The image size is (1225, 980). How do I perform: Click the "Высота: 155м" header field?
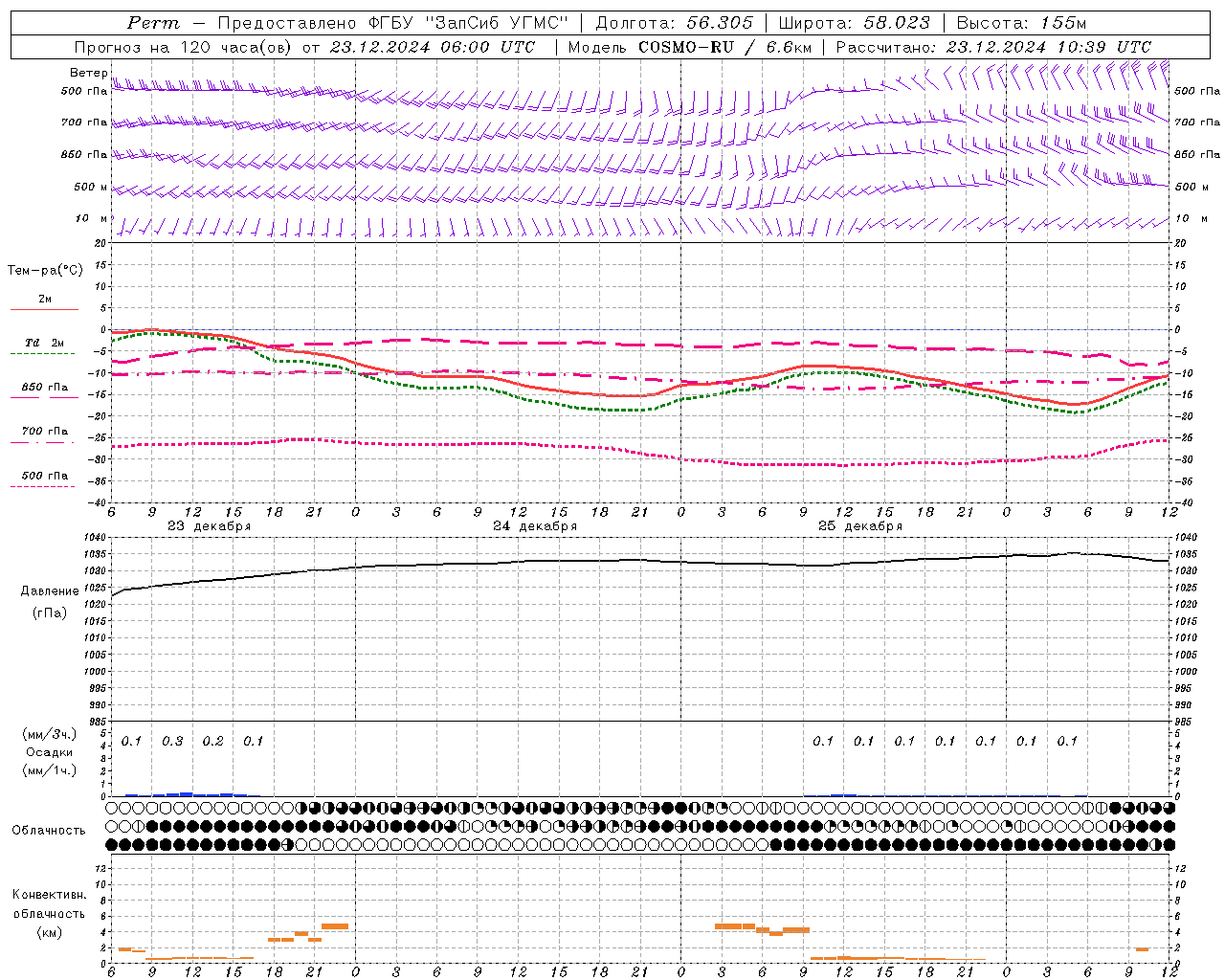click(1021, 23)
